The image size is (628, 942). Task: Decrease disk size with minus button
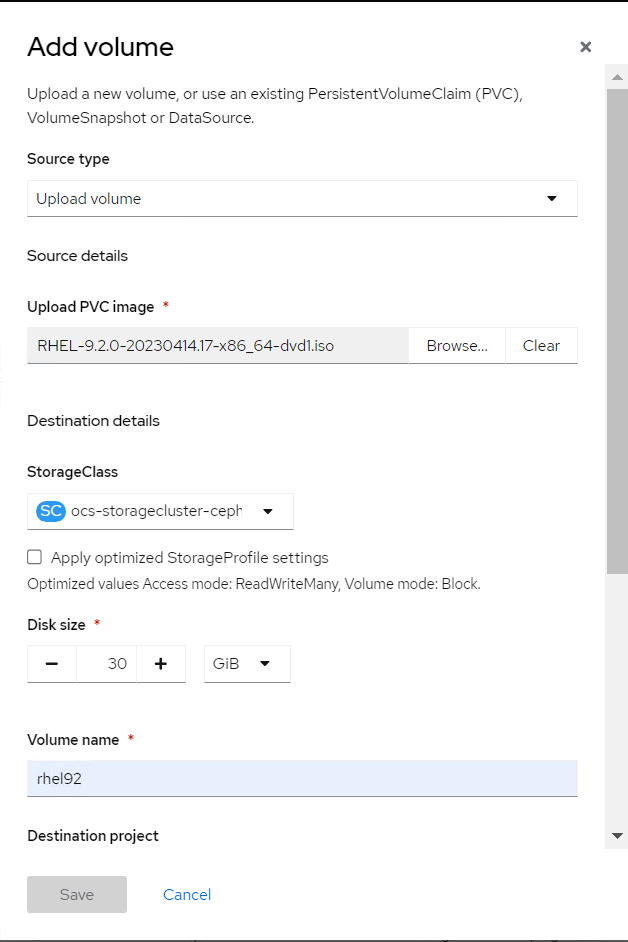pos(52,664)
